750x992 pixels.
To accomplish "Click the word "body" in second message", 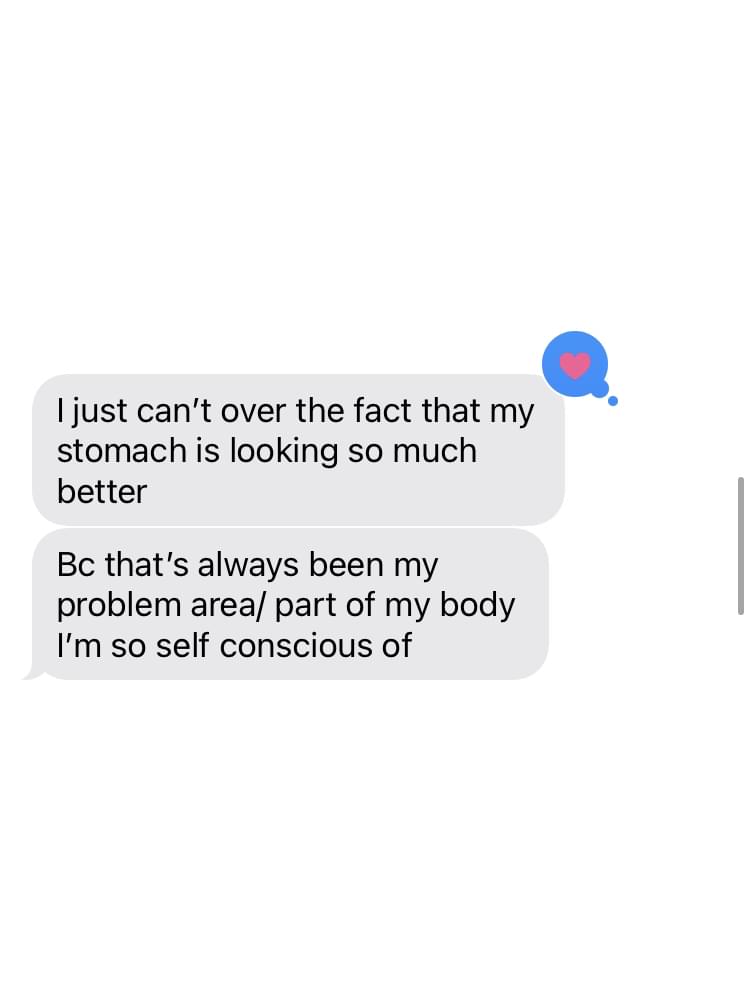I will coord(477,606).
